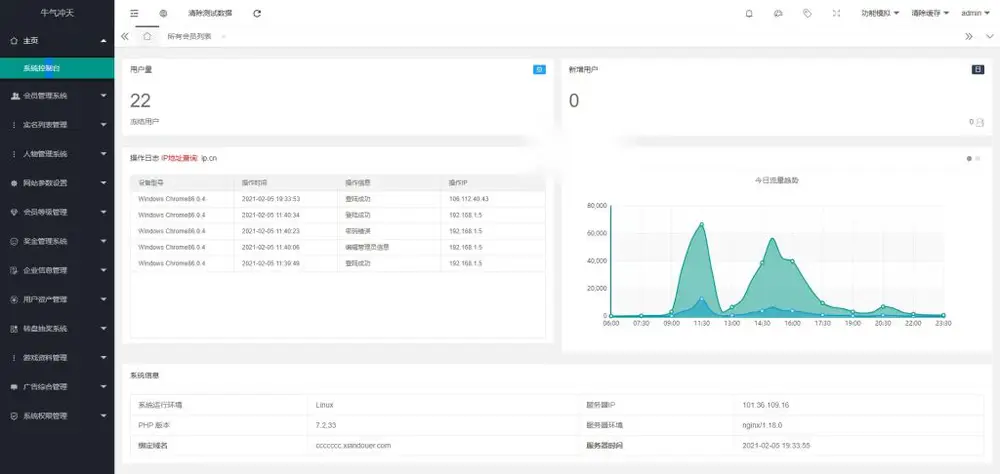Toggle the sidebar collapse hamburger icon
This screenshot has height=474, width=1000.
[x=134, y=13]
